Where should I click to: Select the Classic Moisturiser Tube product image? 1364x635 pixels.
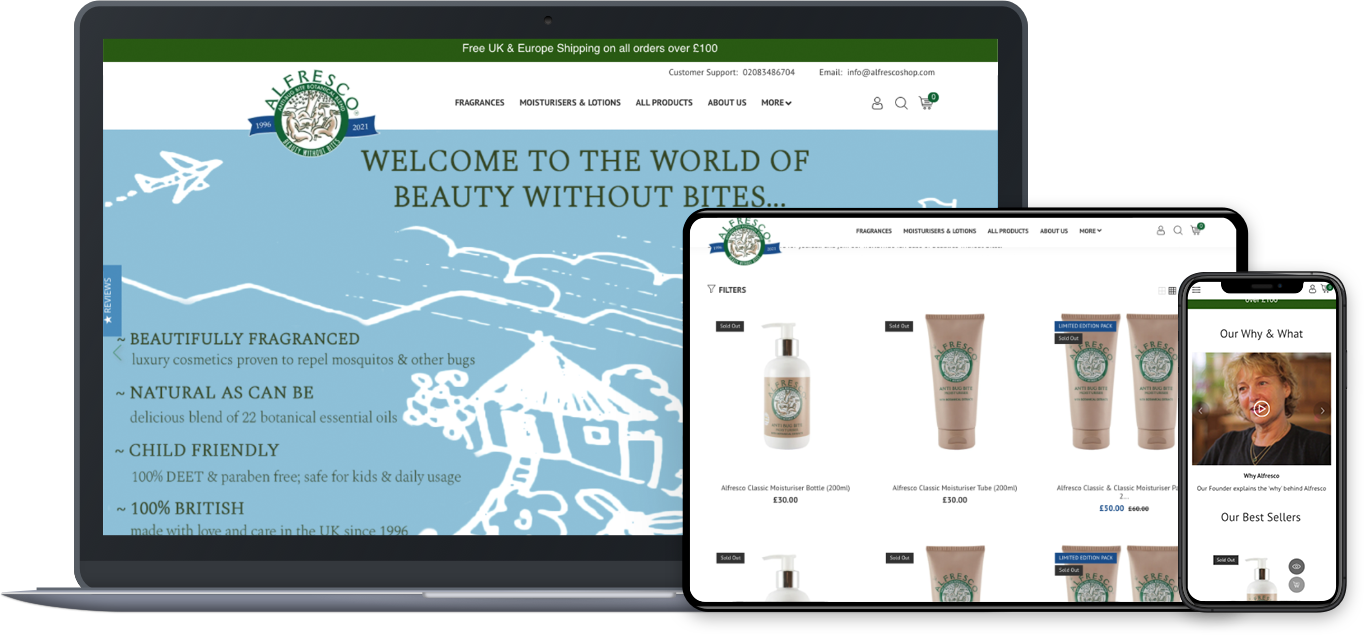954,382
